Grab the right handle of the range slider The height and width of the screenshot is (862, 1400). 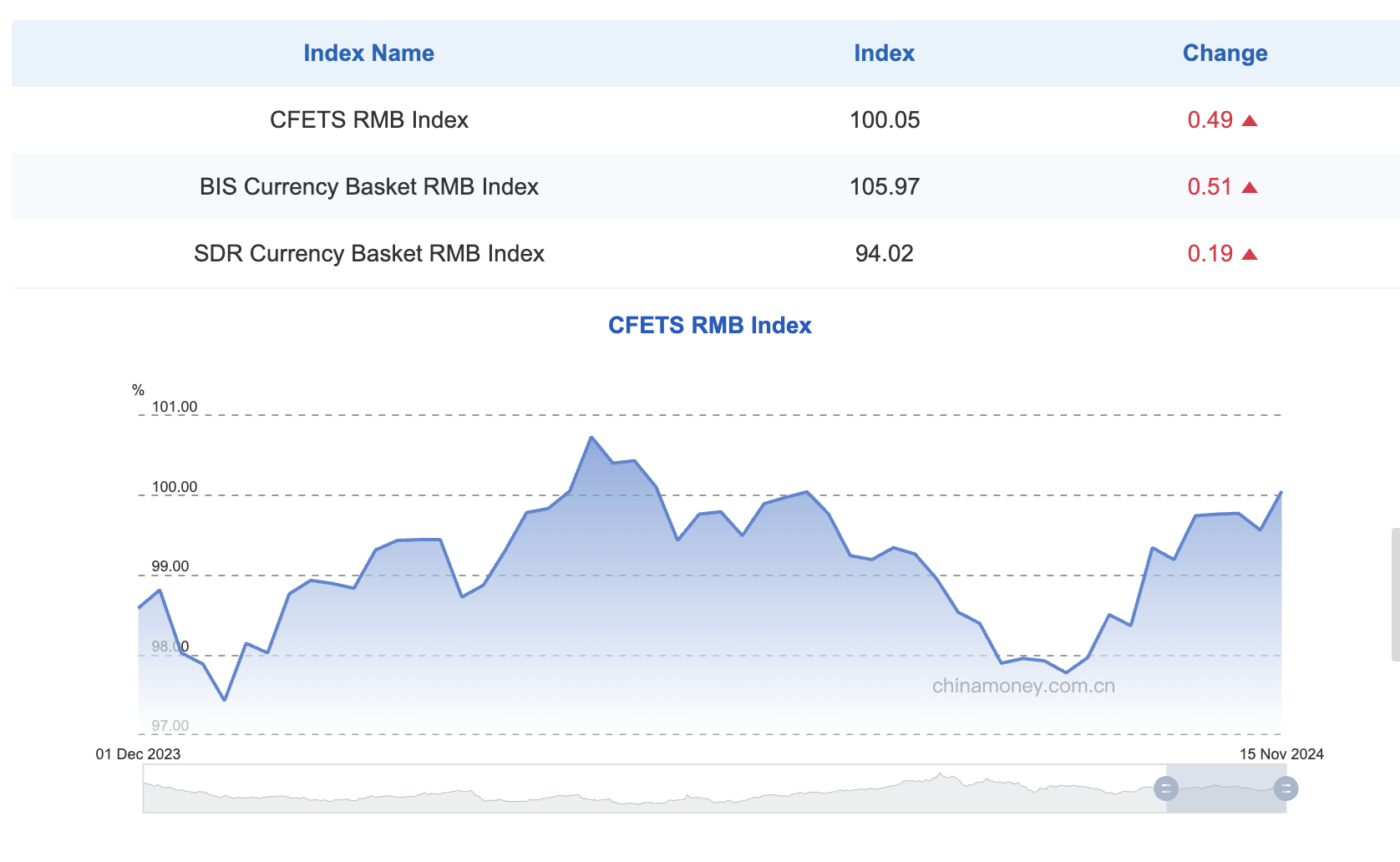coord(1286,788)
